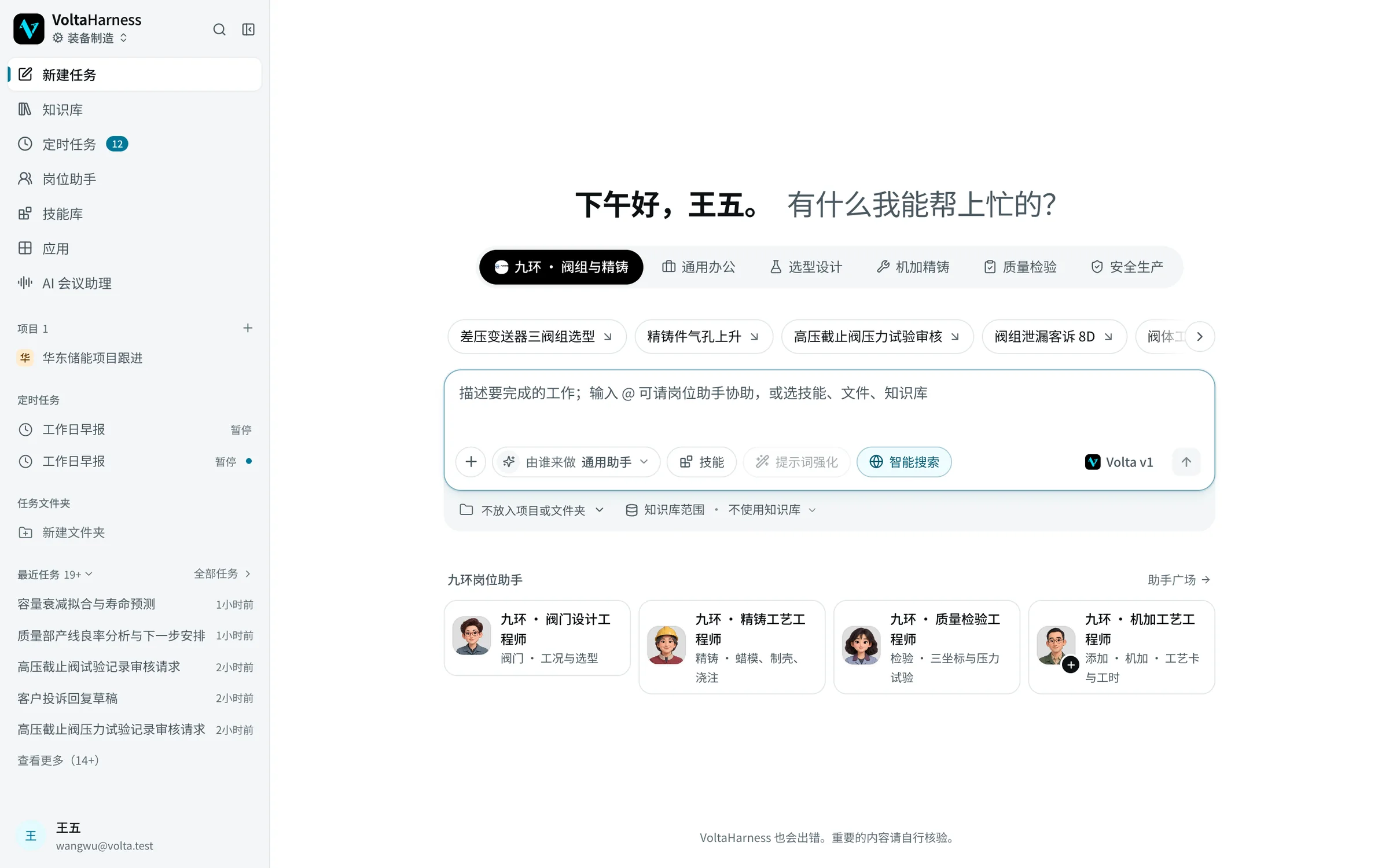1389x868 pixels.
Task: Open the 技能 picker button
Action: tap(701, 462)
